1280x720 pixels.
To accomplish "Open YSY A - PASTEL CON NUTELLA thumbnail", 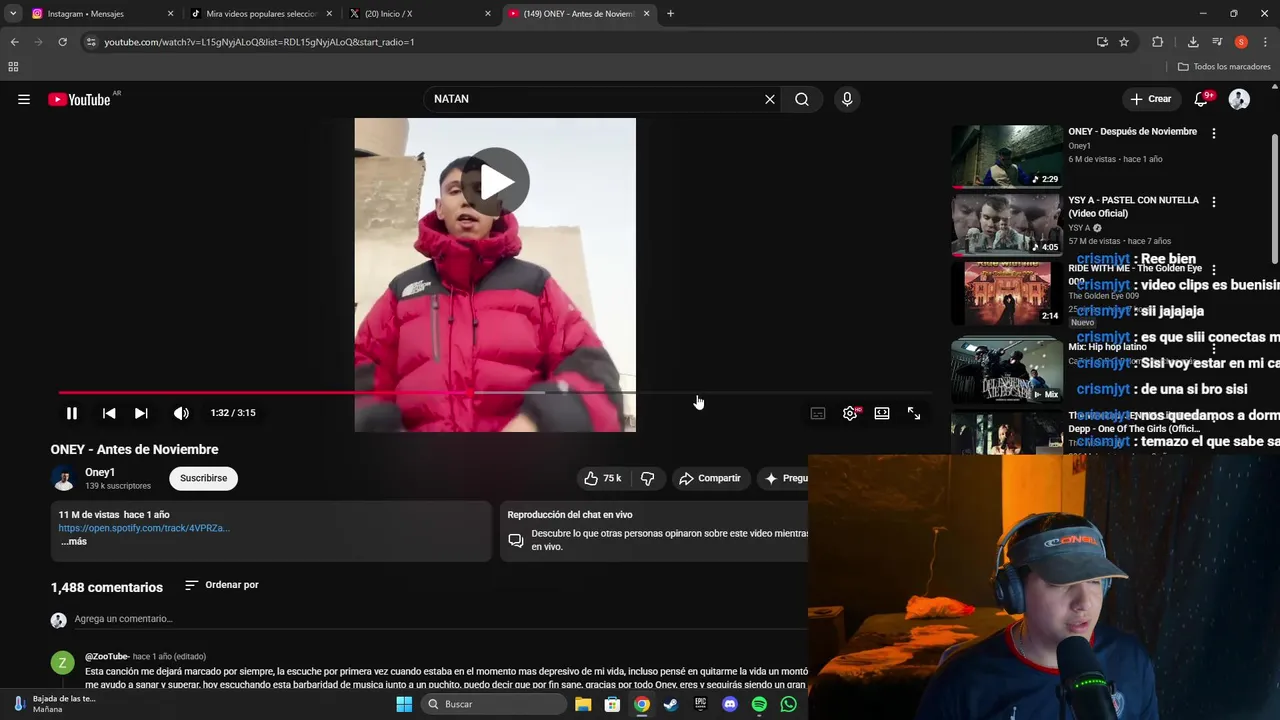I will point(1006,224).
